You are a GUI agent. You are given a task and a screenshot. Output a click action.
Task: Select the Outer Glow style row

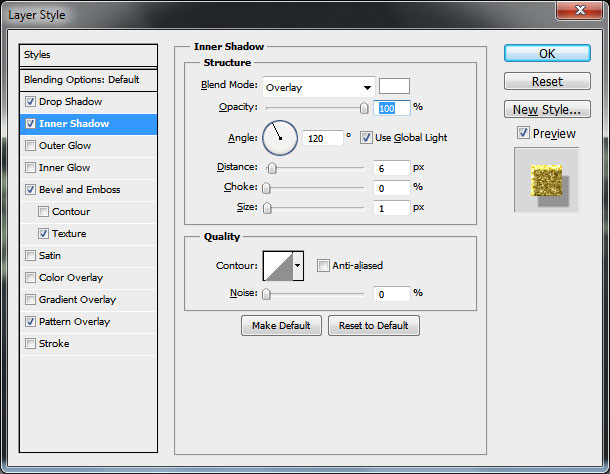88,146
